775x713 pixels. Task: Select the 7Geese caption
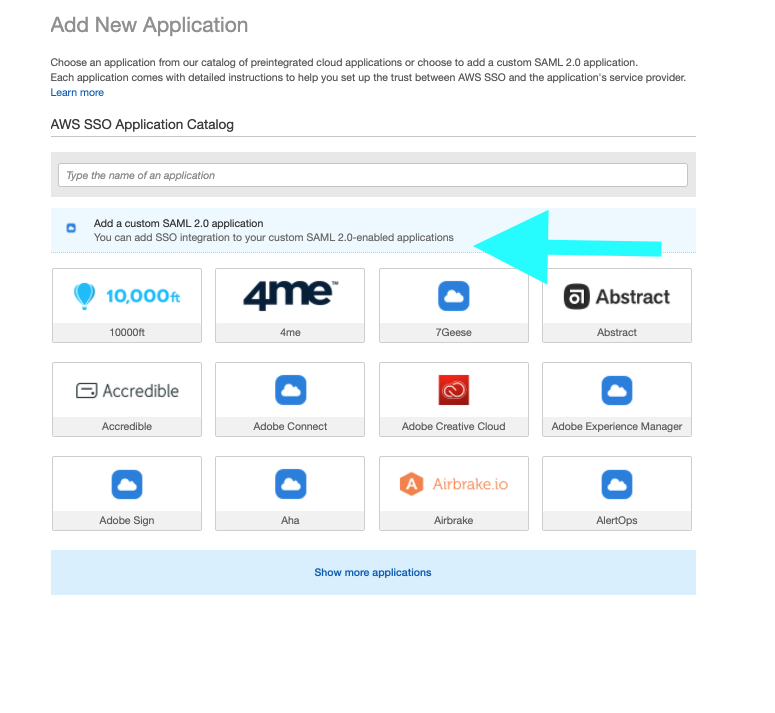tap(453, 333)
